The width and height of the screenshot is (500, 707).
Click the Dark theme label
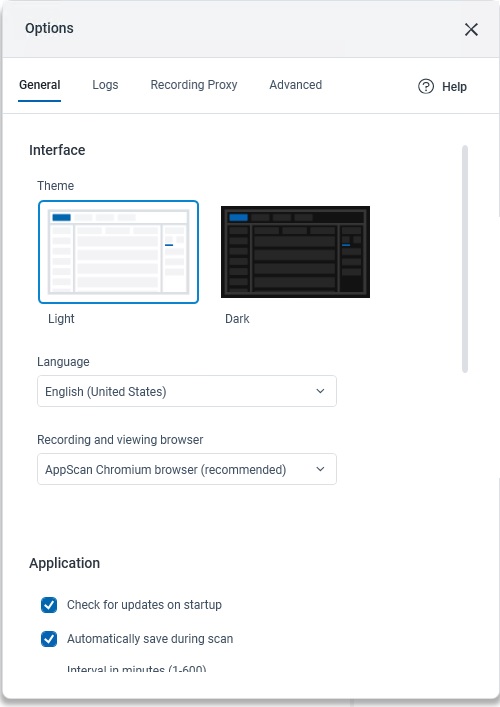click(237, 319)
